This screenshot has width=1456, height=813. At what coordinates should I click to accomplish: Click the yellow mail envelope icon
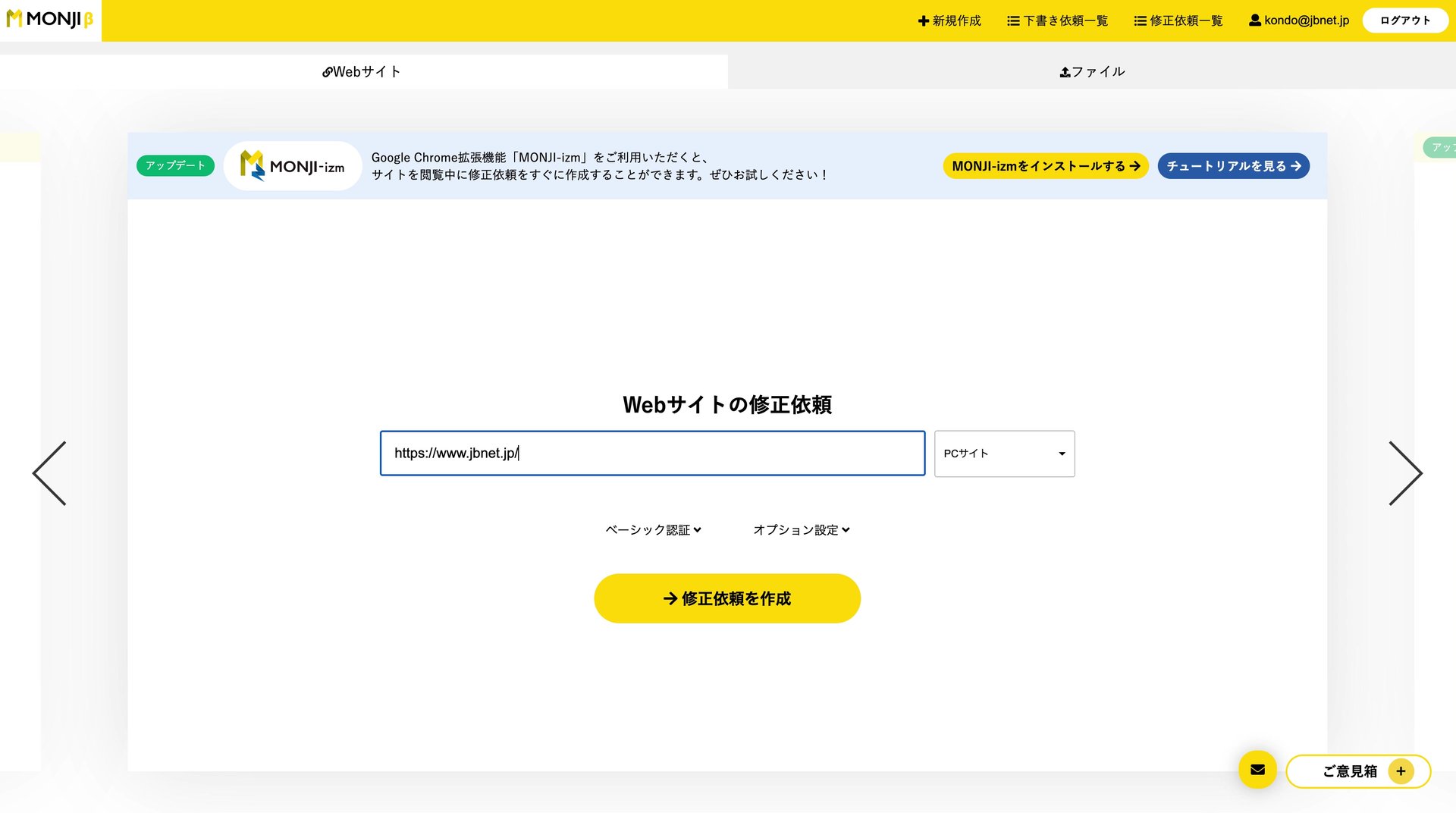pyautogui.click(x=1257, y=770)
